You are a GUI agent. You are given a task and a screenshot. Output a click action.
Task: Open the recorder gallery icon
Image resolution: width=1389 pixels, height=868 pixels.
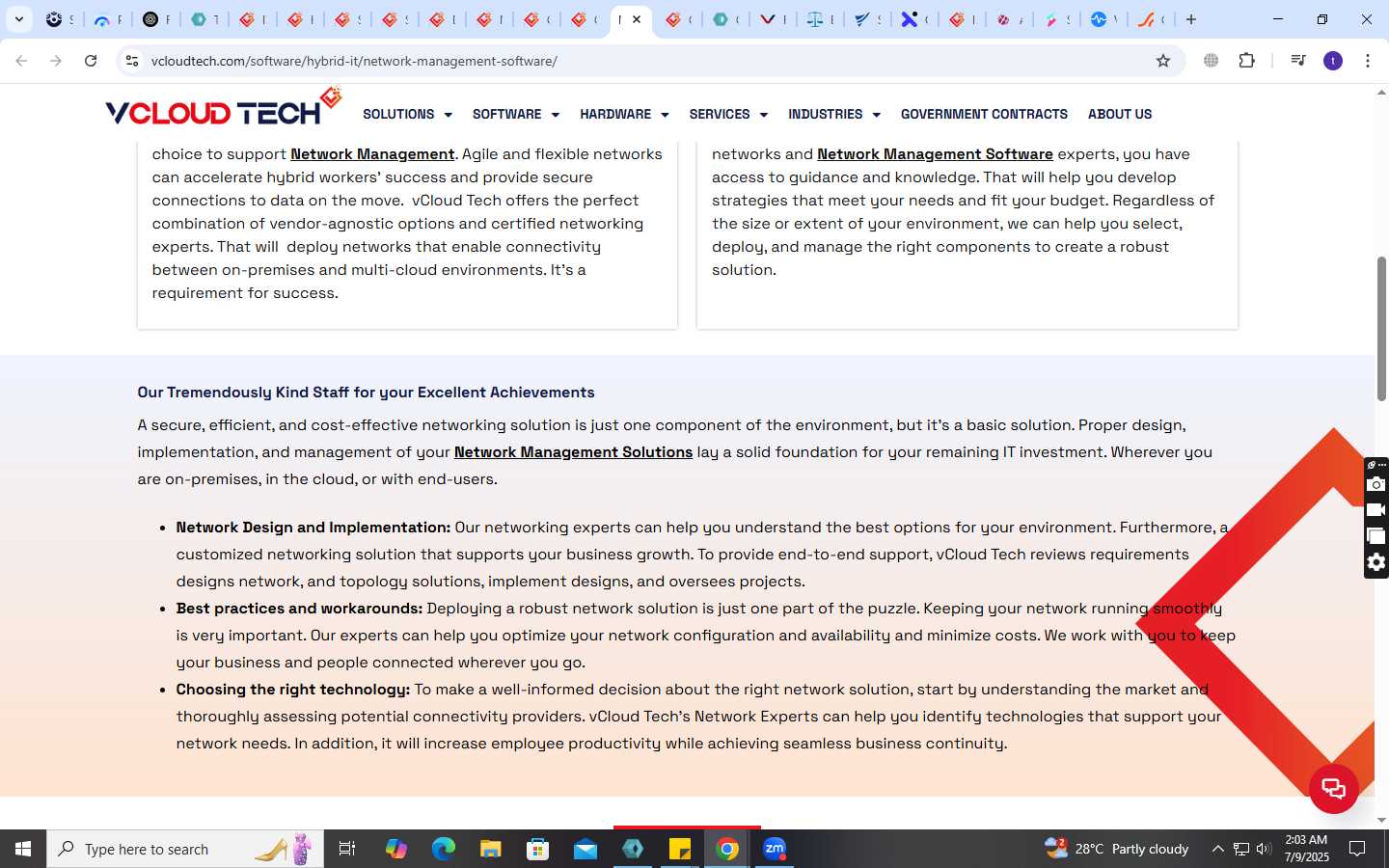(1376, 536)
